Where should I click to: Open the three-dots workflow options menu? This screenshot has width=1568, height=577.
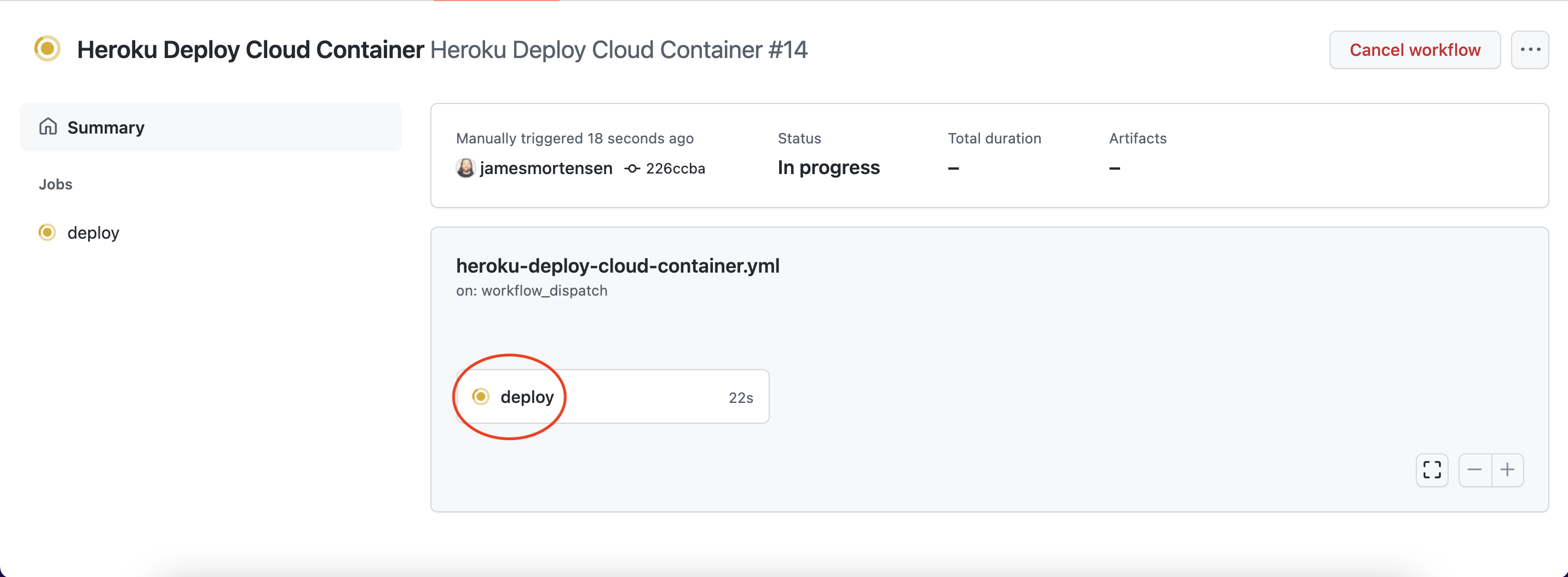(x=1530, y=50)
